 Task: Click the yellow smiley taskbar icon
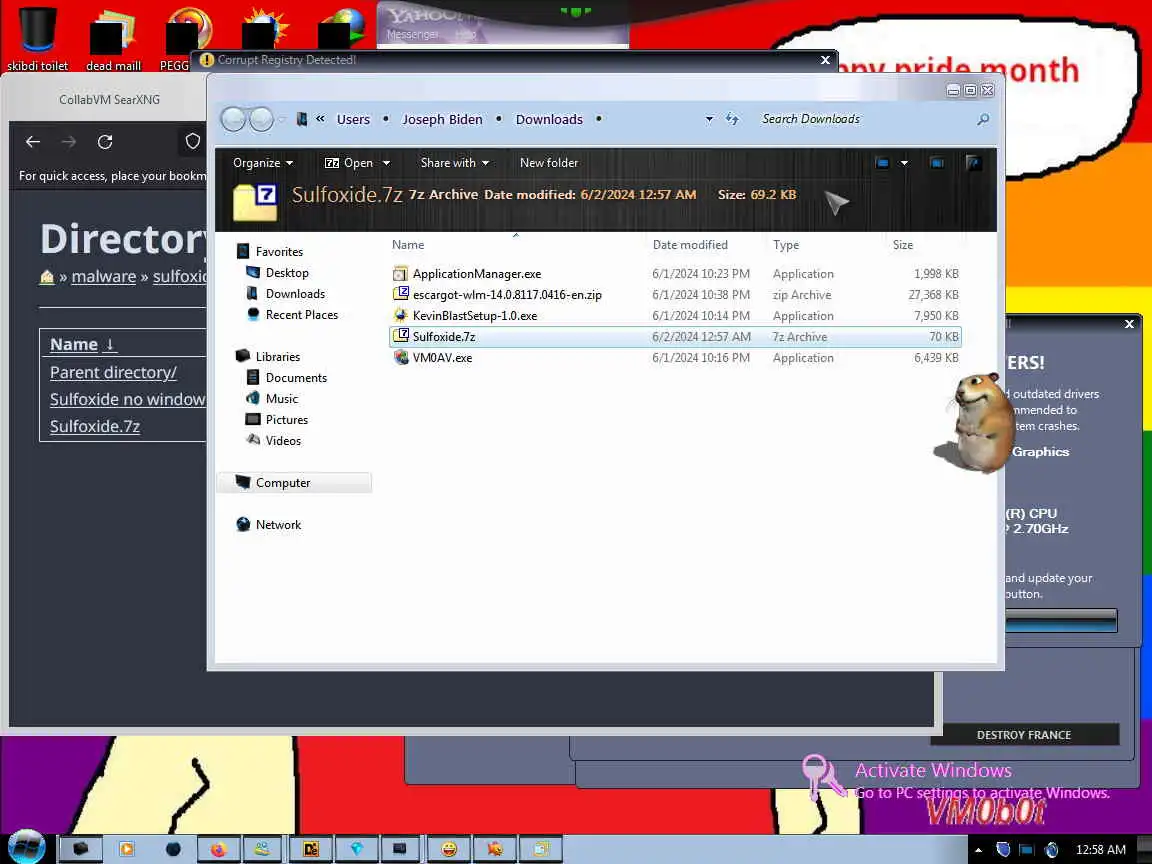click(448, 849)
